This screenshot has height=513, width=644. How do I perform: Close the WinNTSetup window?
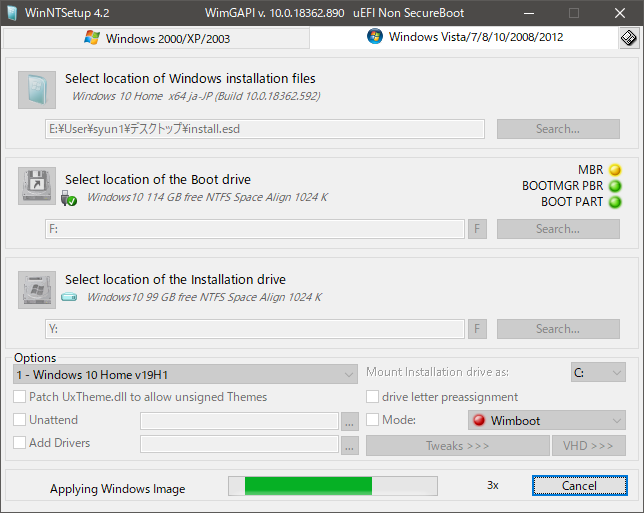tap(620, 13)
